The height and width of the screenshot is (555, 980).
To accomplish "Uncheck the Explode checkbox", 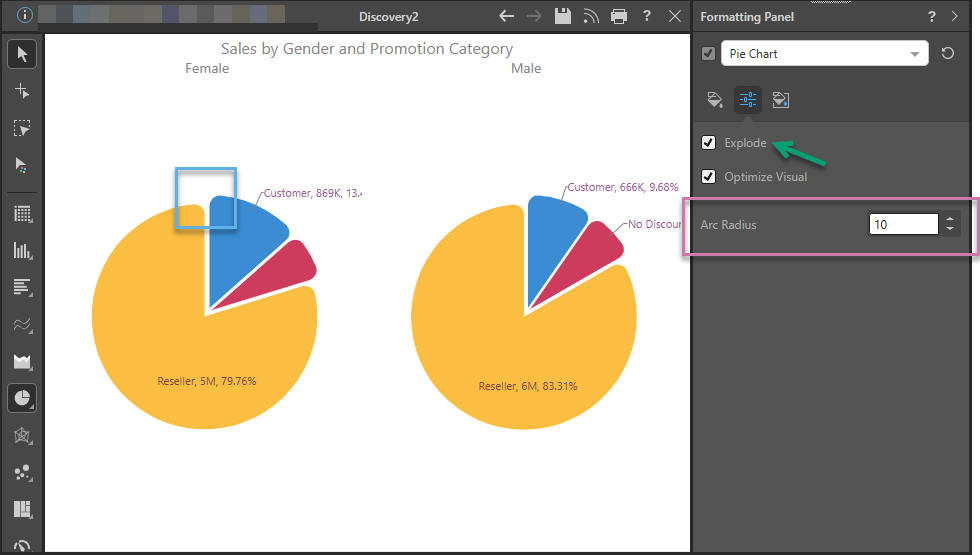I will 708,142.
